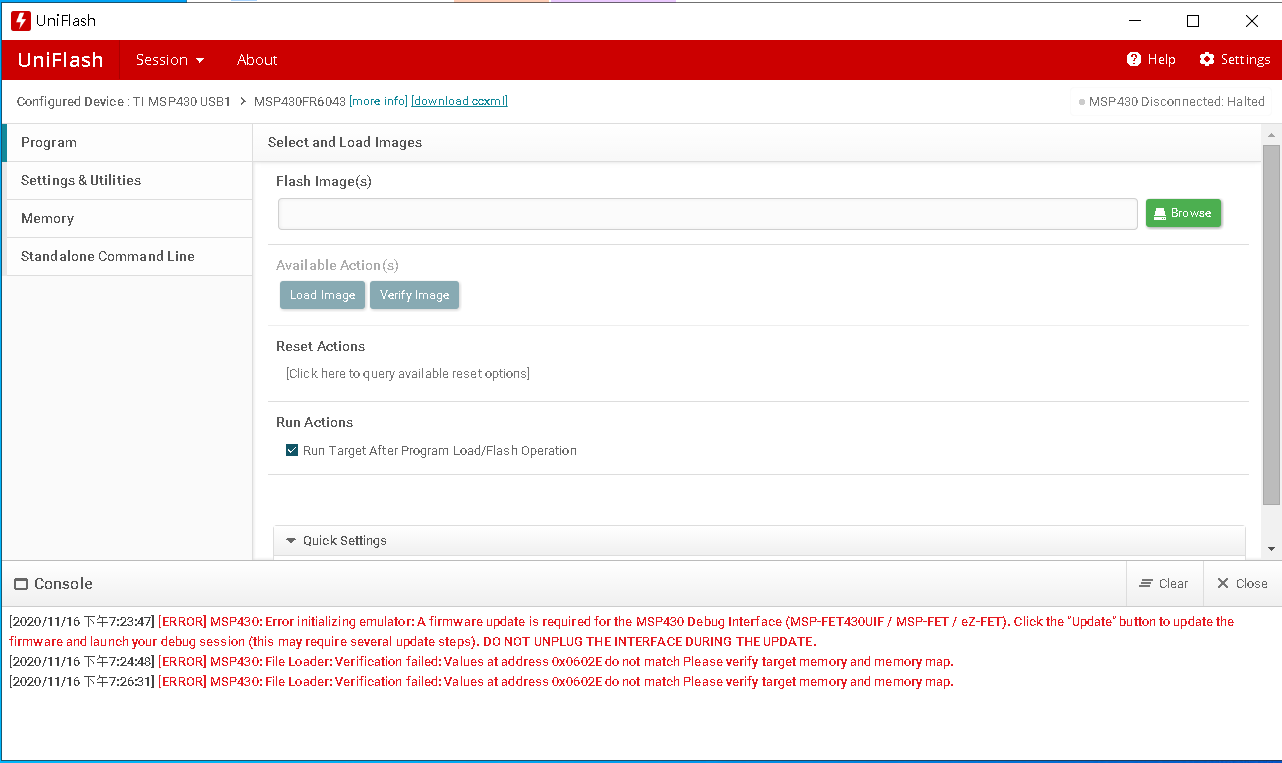Browse for a flash image file
This screenshot has height=763, width=1282.
tap(1183, 213)
